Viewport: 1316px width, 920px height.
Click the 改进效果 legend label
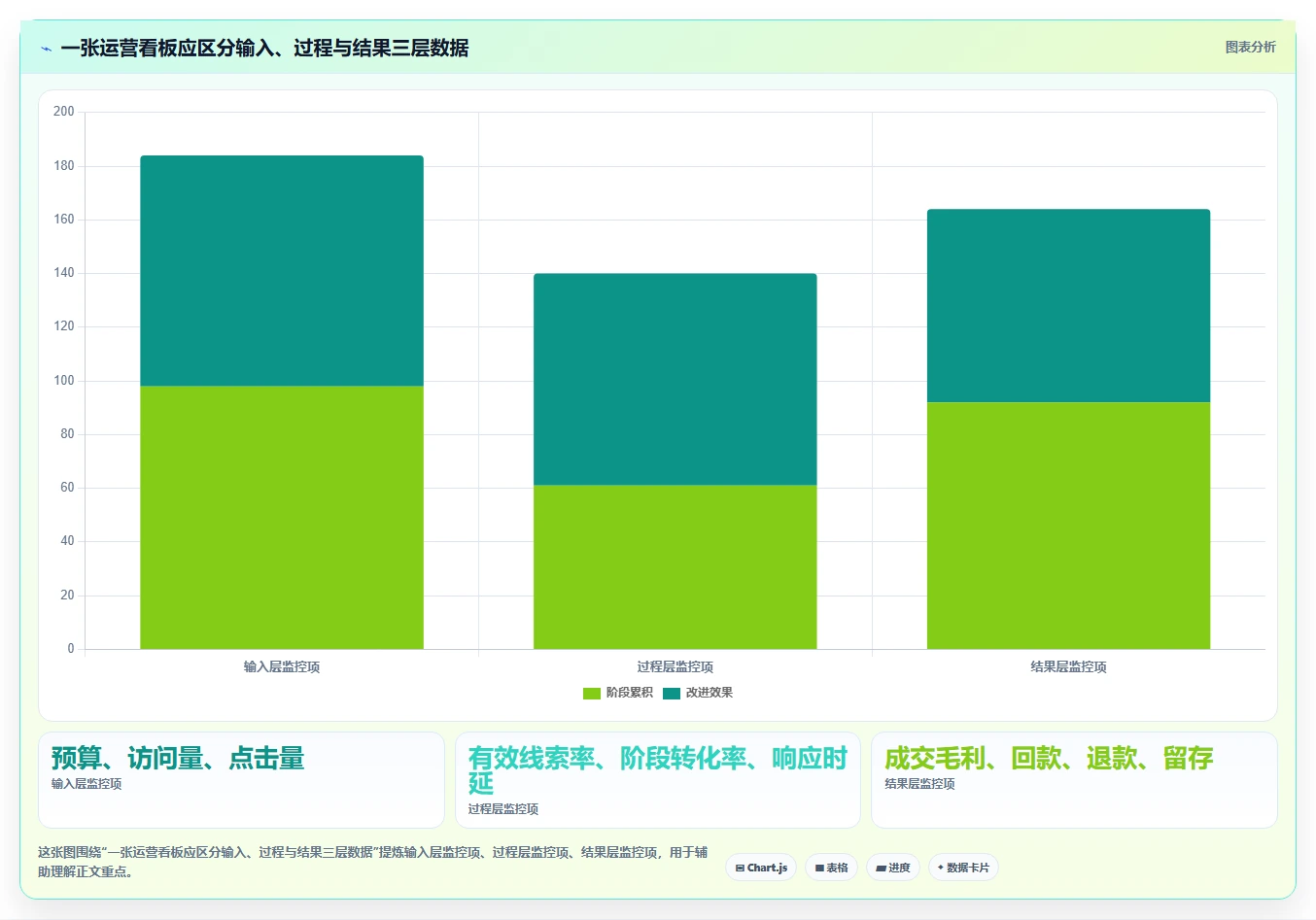click(x=710, y=693)
